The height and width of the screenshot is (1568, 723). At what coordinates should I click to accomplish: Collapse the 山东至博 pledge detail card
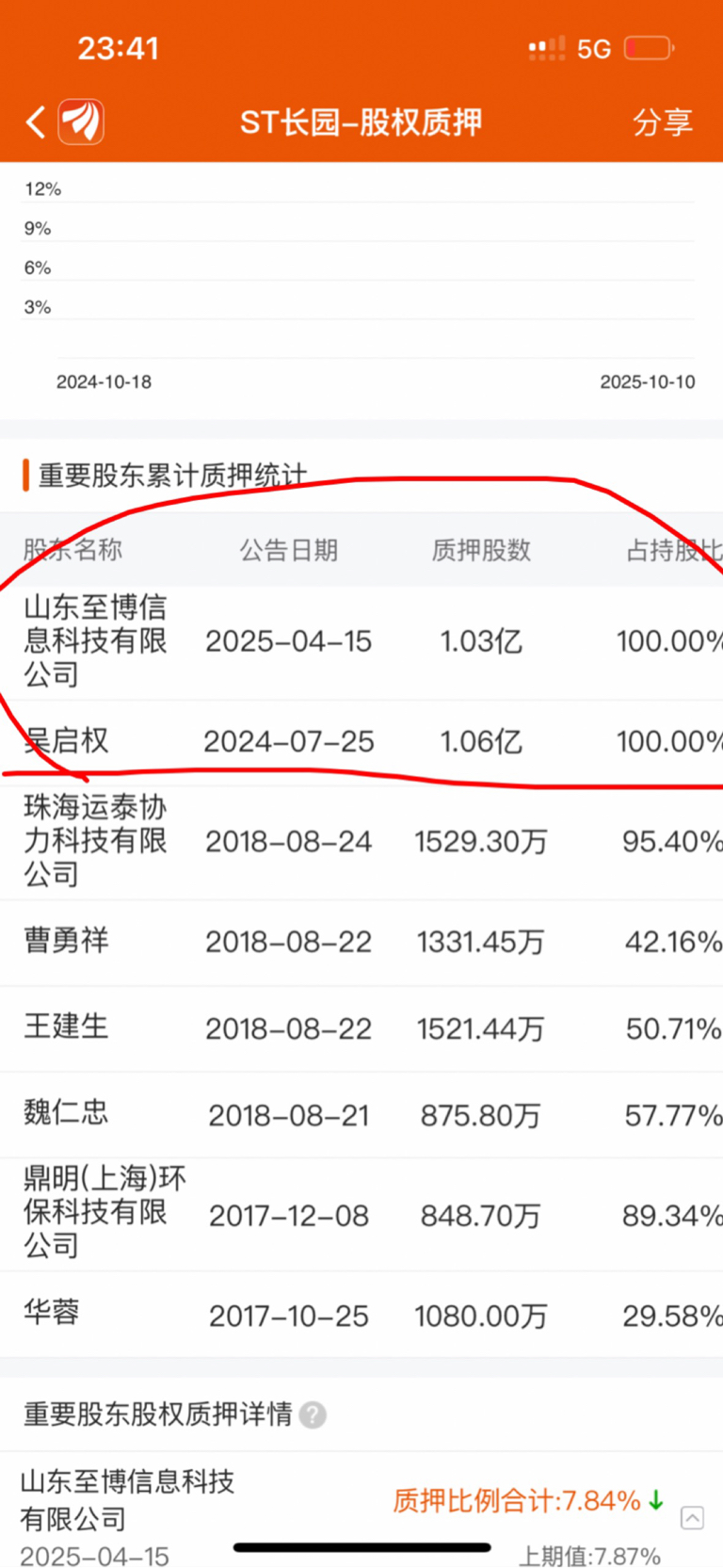[x=692, y=1517]
